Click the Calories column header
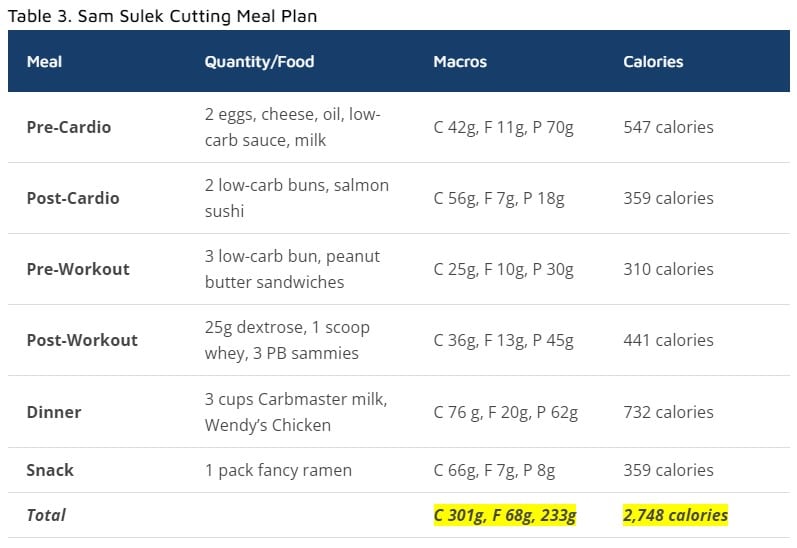Image resolution: width=797 pixels, height=548 pixels. pos(653,62)
